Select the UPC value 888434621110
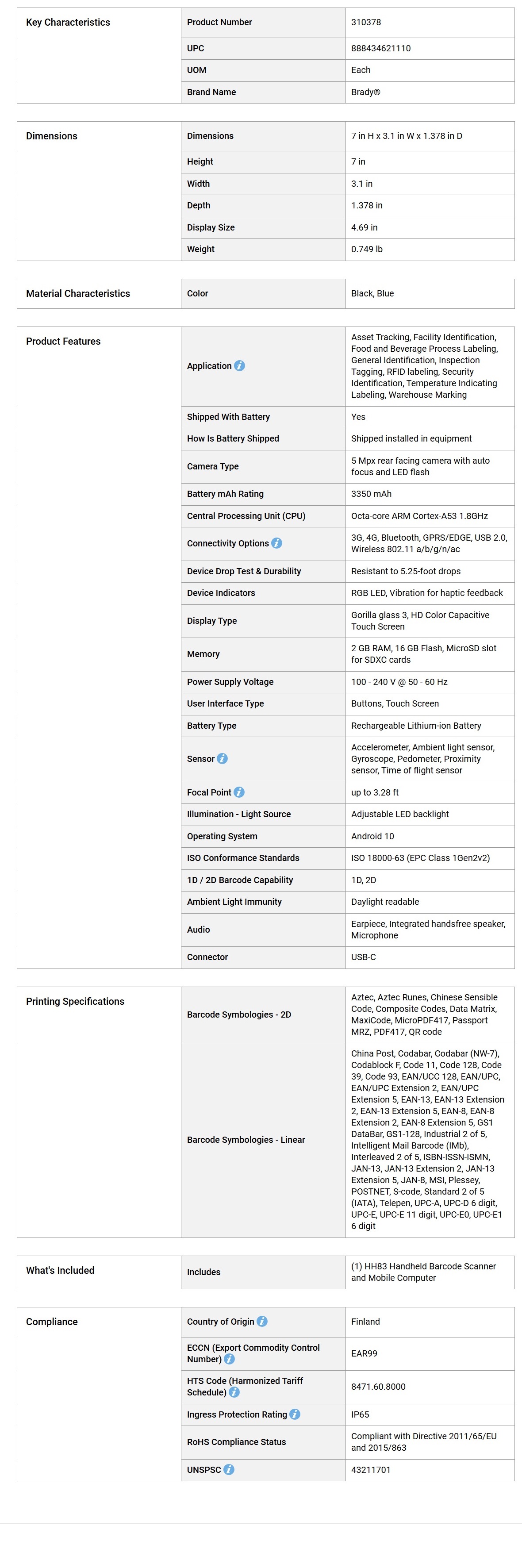The image size is (522, 1568). [x=381, y=48]
